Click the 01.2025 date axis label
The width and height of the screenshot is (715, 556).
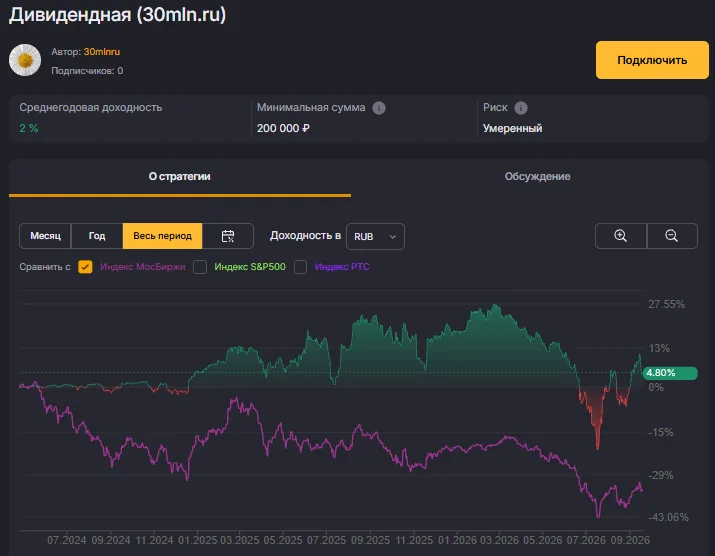click(x=197, y=540)
